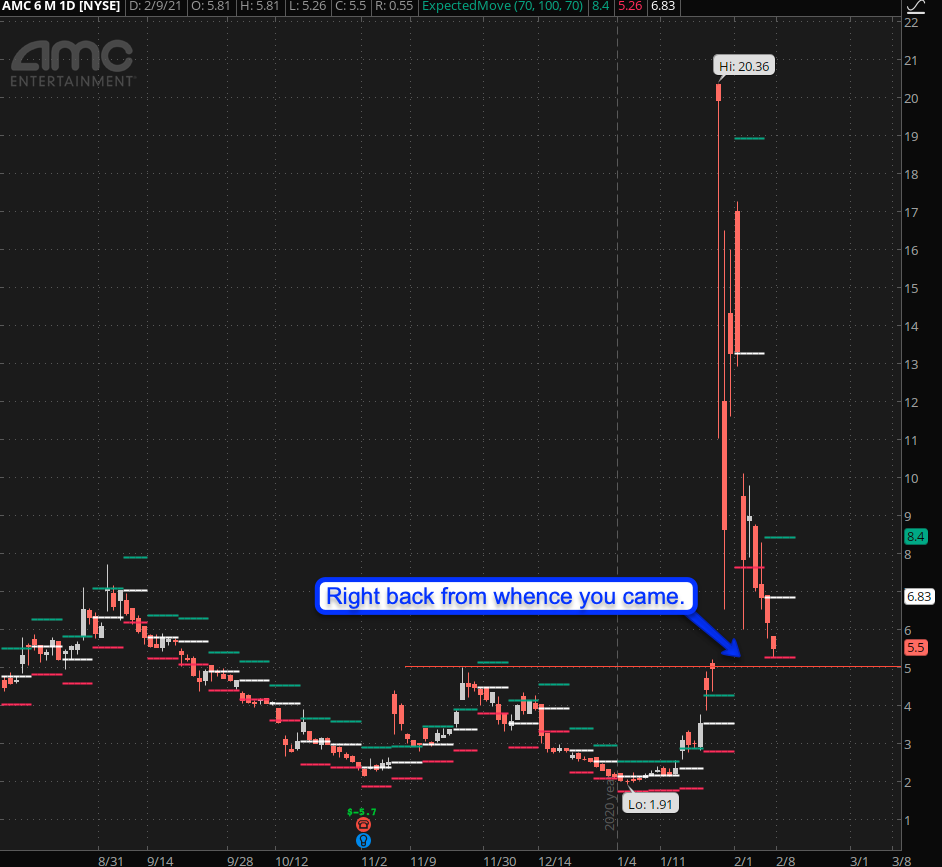Click the 11 level on the price axis
This screenshot has width=942, height=867.
911,440
